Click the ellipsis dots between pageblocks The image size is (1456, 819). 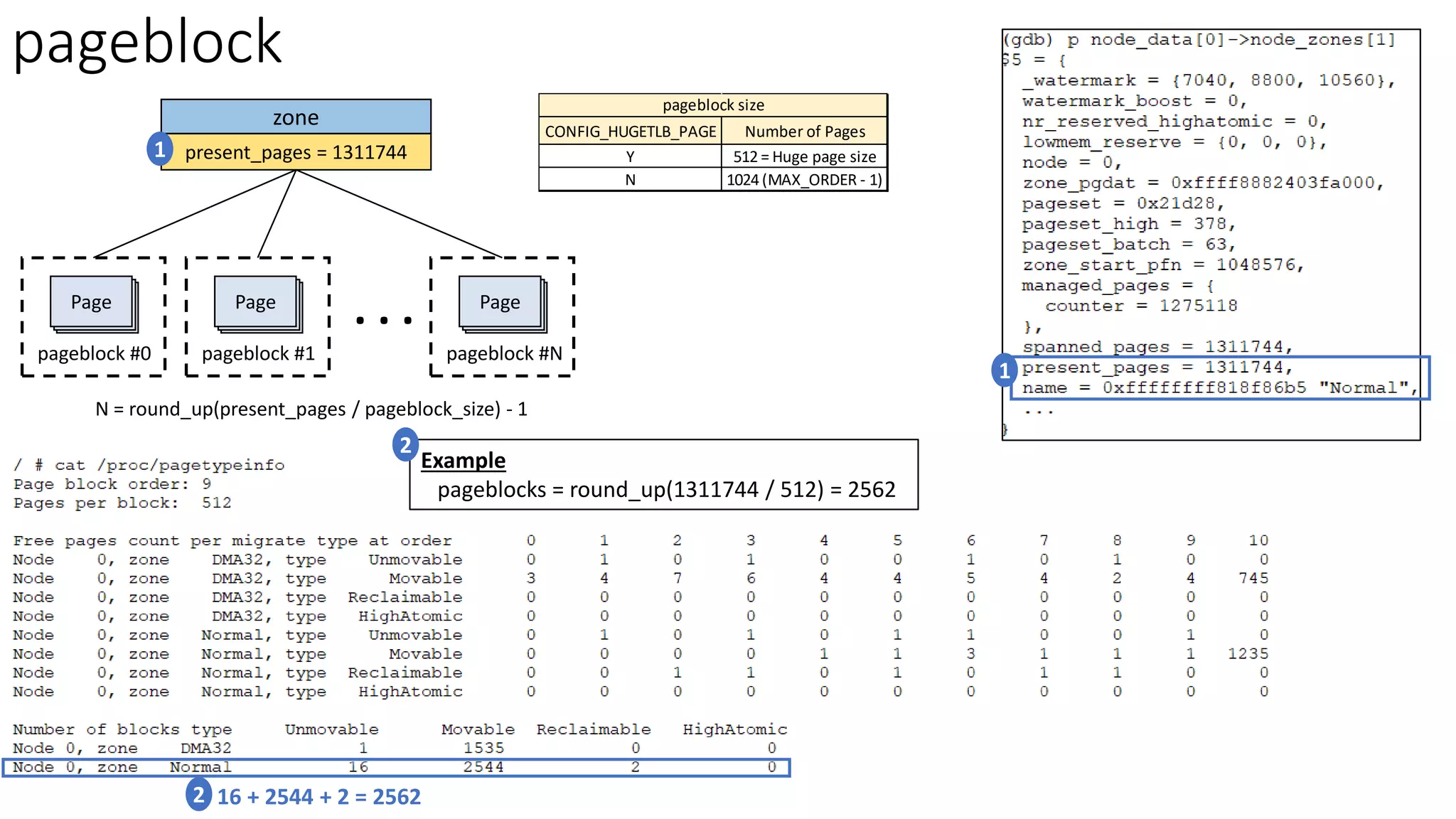pos(383,321)
